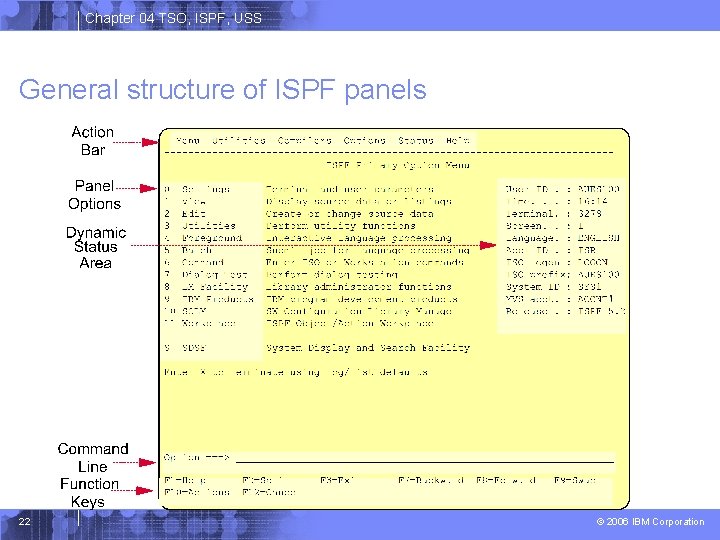Click the Language ENGLISH status line
This screenshot has height=540, width=720.
coord(562,238)
